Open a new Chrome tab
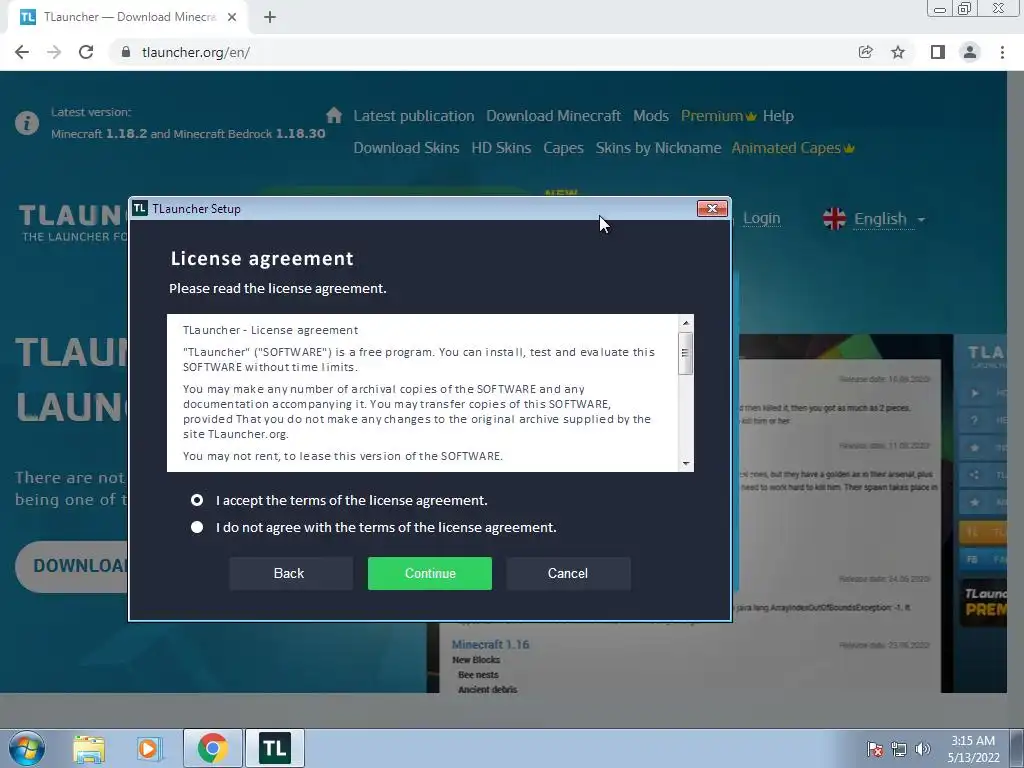Screen dimensions: 1024x768 (270, 18)
